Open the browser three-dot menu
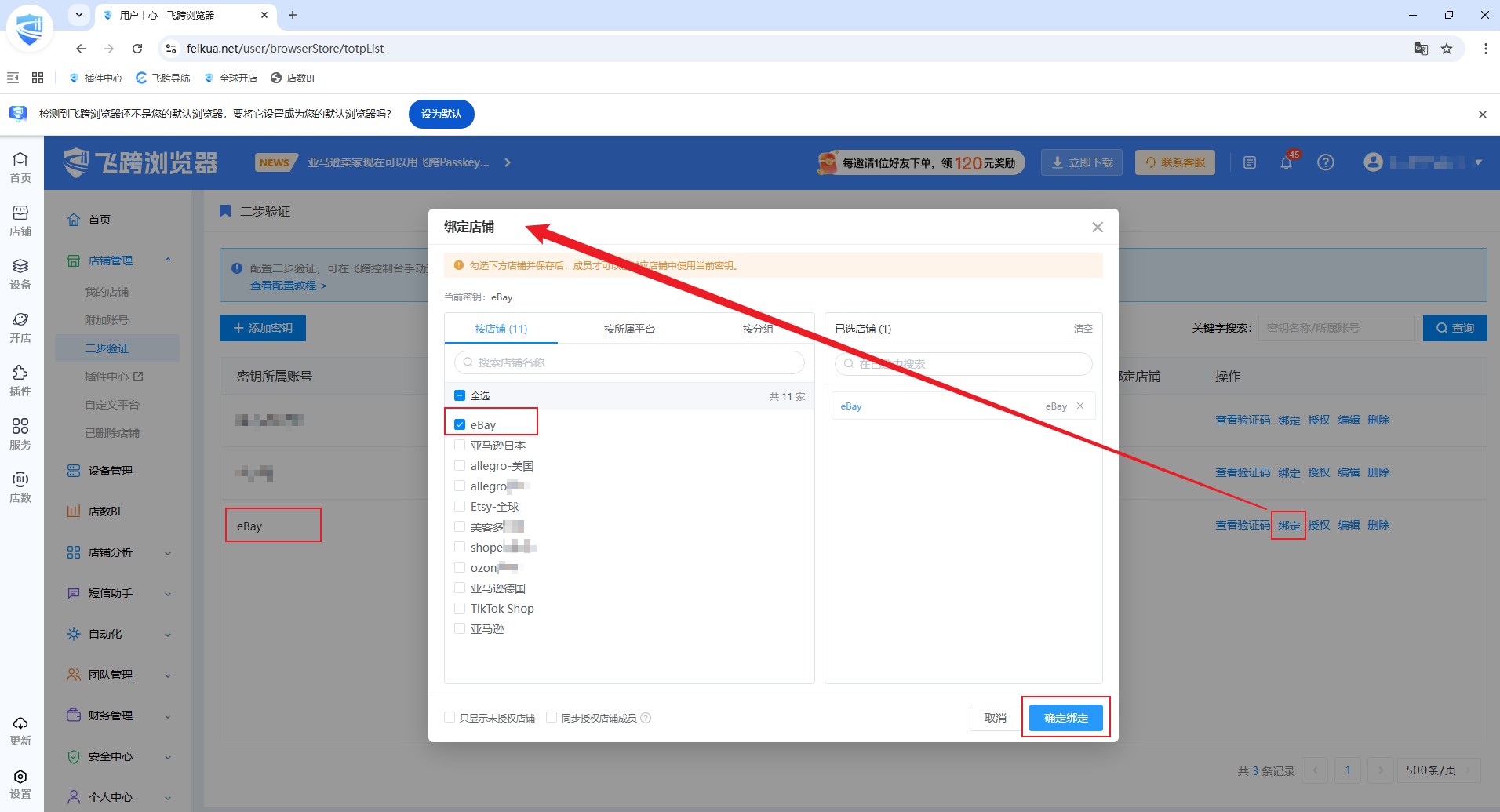1500x812 pixels. click(1486, 49)
